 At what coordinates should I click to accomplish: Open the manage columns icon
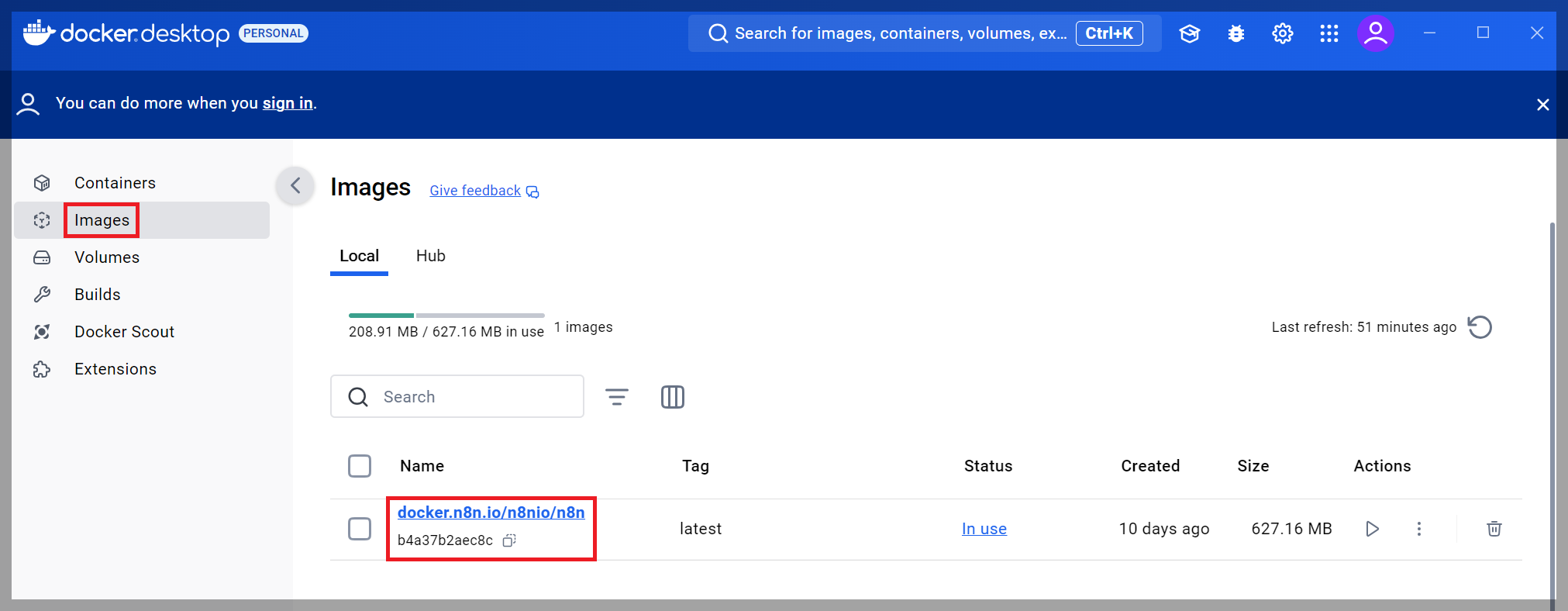coord(673,397)
